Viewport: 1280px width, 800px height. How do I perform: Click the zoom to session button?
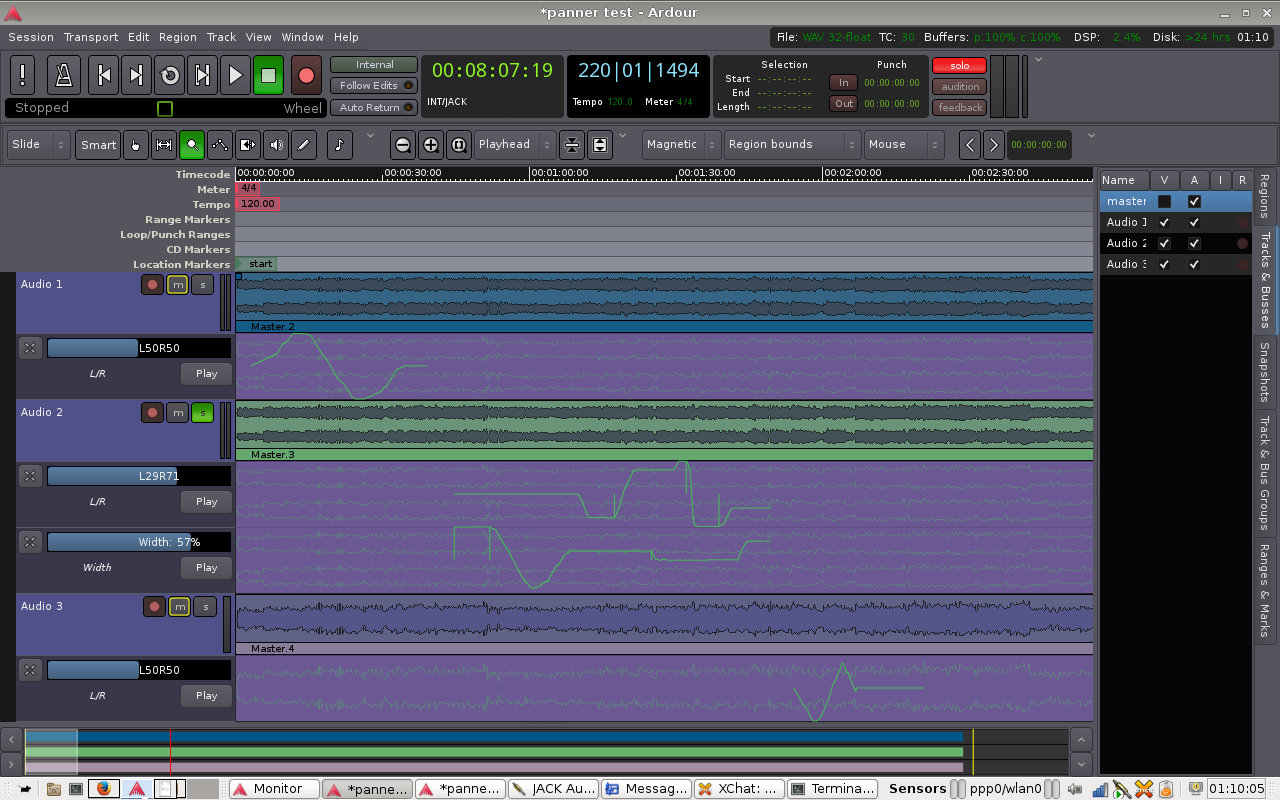click(x=459, y=145)
